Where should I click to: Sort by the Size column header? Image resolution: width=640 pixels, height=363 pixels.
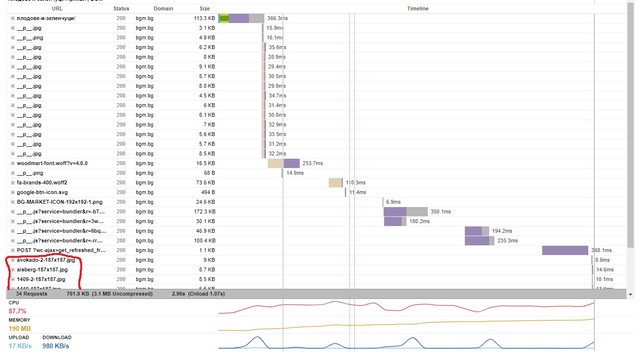tap(205, 9)
